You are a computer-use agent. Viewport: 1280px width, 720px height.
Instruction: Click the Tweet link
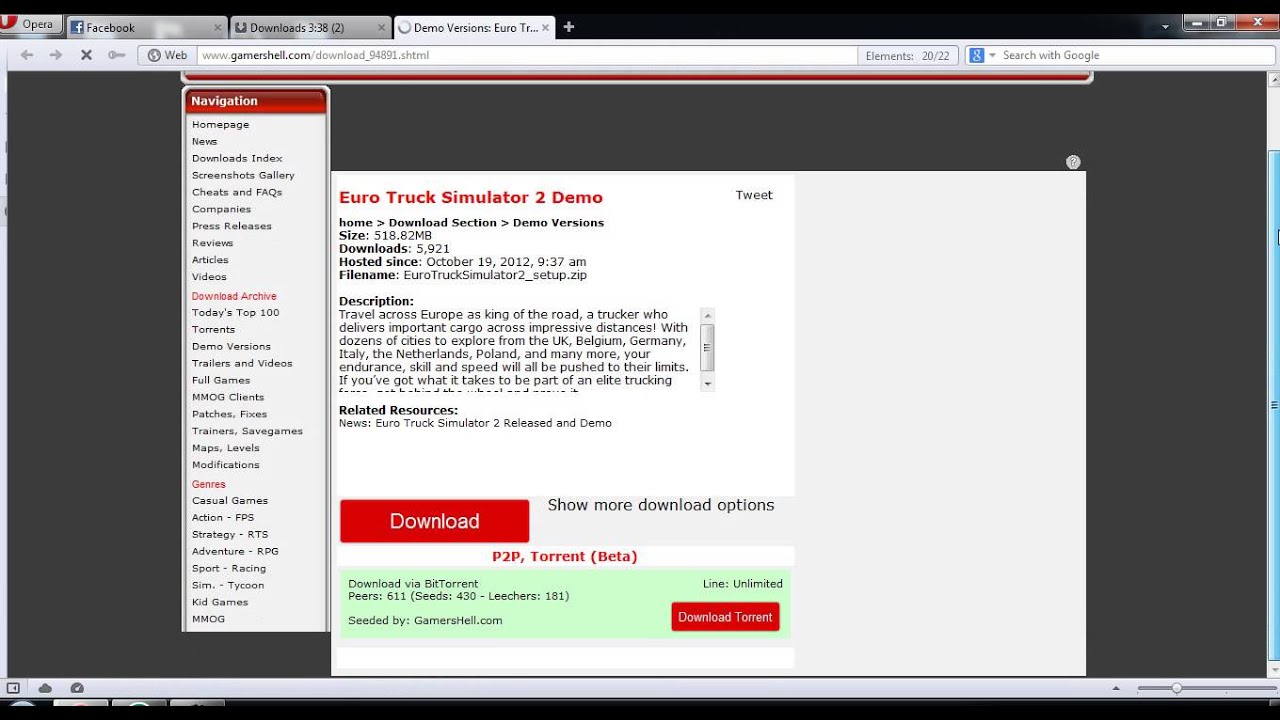tap(754, 196)
